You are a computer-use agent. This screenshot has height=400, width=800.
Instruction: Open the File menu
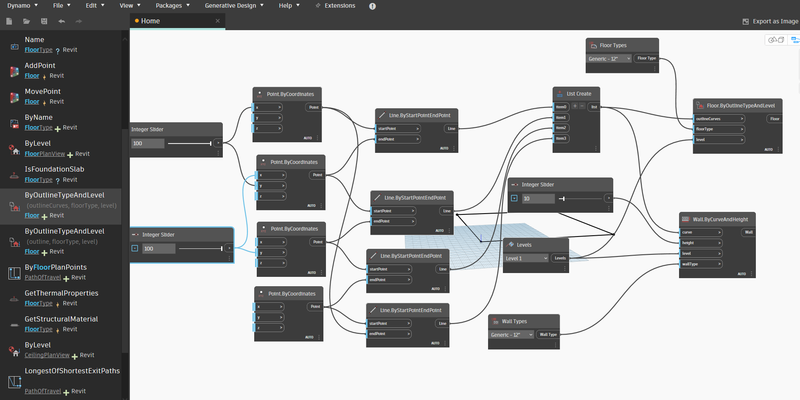[62, 6]
